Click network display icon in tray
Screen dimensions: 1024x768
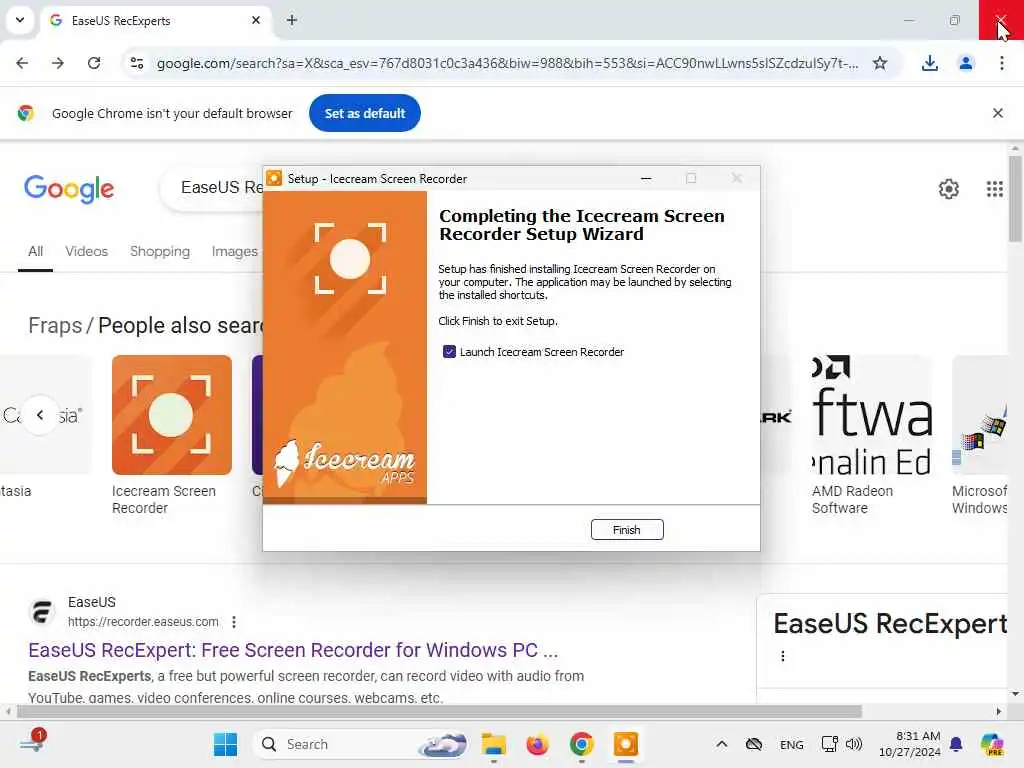pos(829,744)
